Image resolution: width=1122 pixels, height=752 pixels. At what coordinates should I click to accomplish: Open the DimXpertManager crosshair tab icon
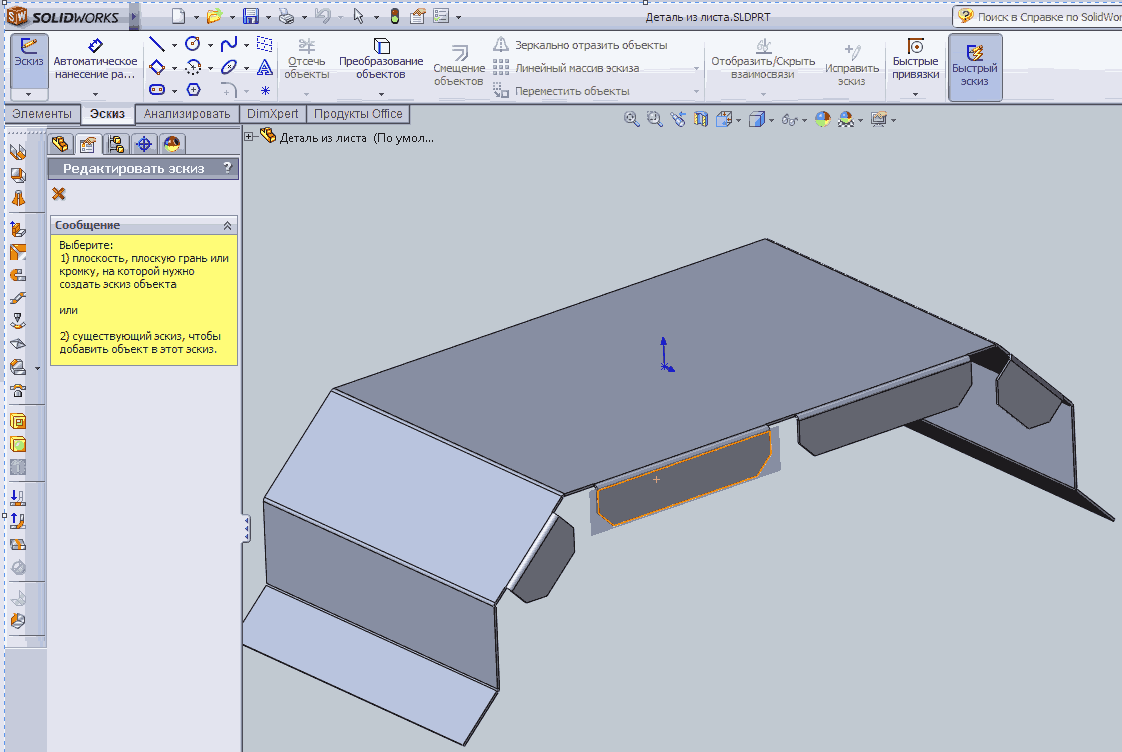[x=144, y=145]
